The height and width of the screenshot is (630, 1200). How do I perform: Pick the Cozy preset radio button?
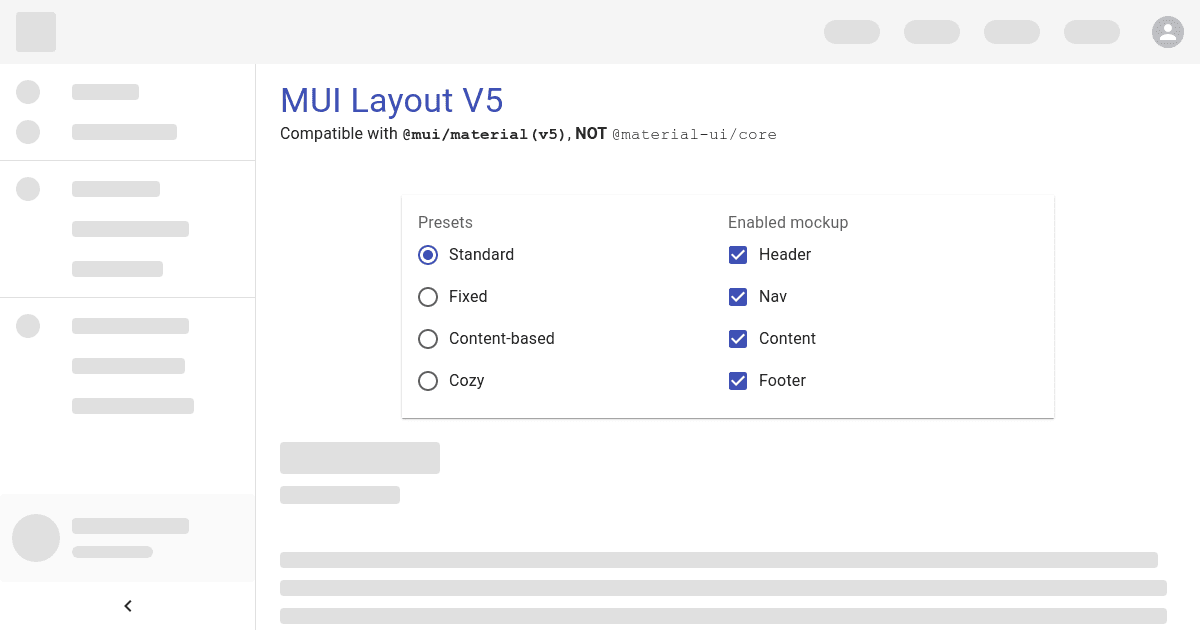point(428,381)
